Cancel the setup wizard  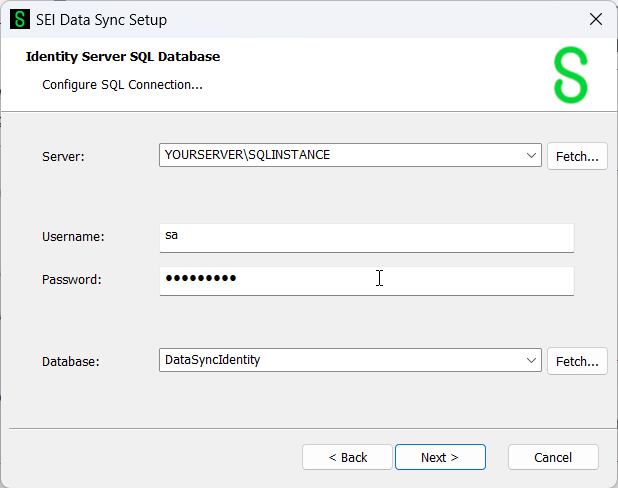pos(553,457)
